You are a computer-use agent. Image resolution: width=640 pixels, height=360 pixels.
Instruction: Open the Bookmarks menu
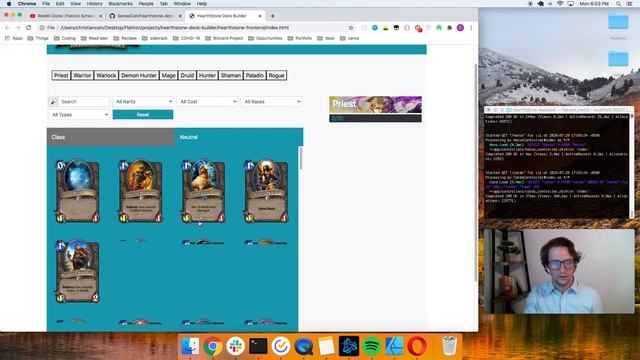(120, 4)
